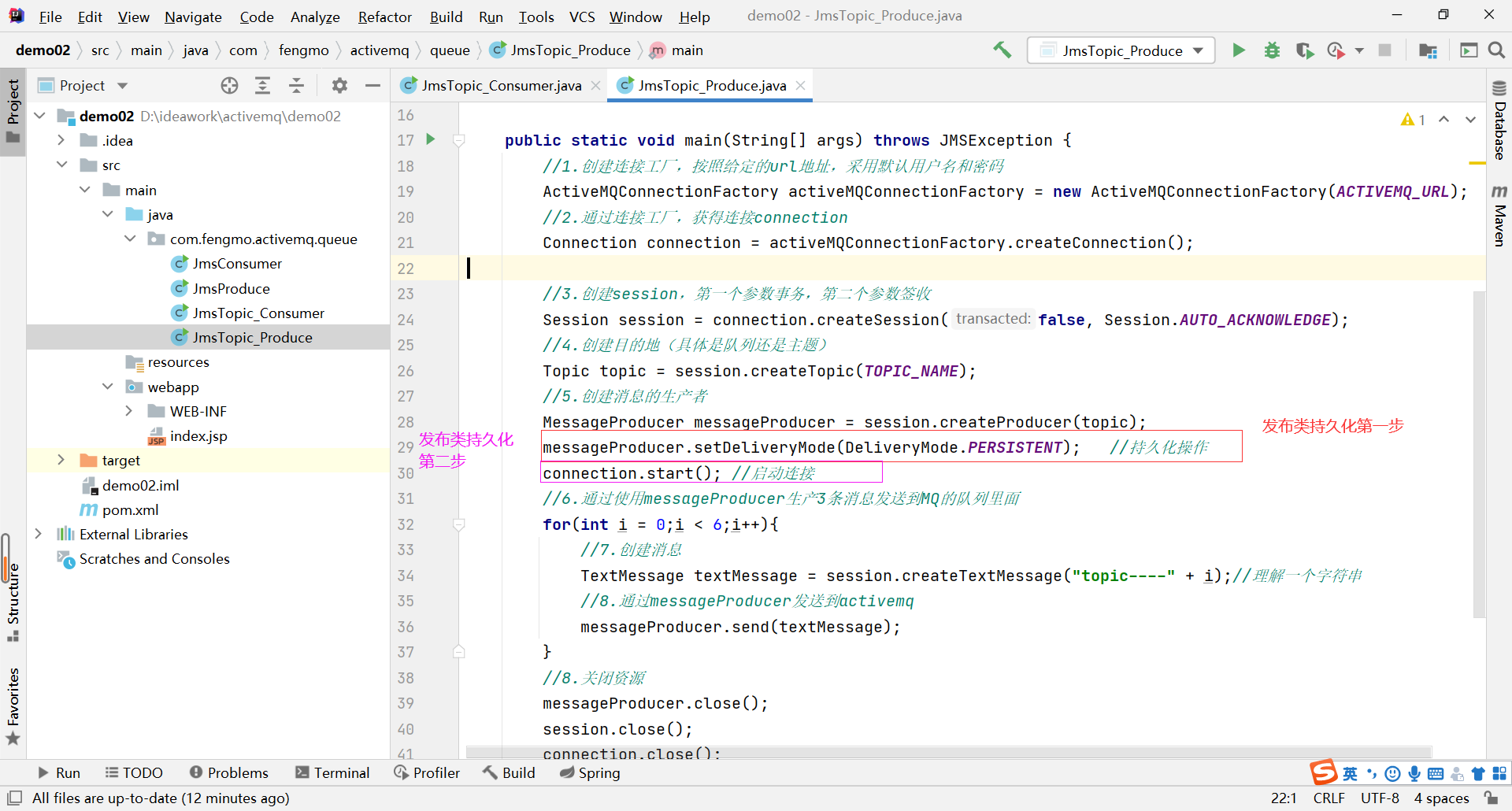1512x811 pixels.
Task: Switch to JmsTopic_Consumer.java editor tab
Action: [x=501, y=86]
